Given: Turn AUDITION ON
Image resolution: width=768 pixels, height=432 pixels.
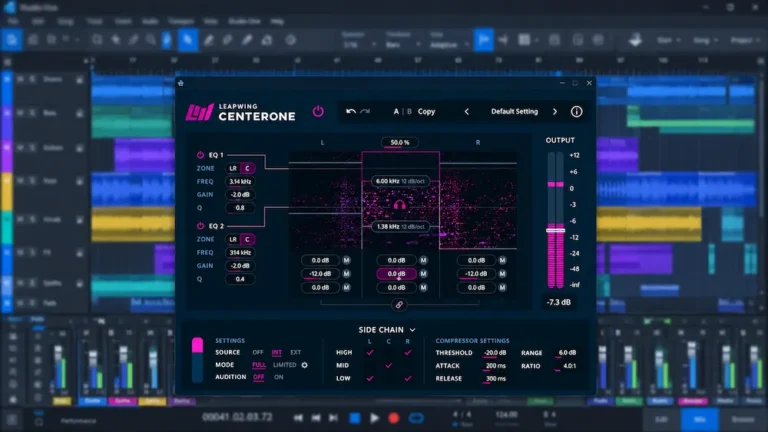Looking at the screenshot, I should pos(279,377).
